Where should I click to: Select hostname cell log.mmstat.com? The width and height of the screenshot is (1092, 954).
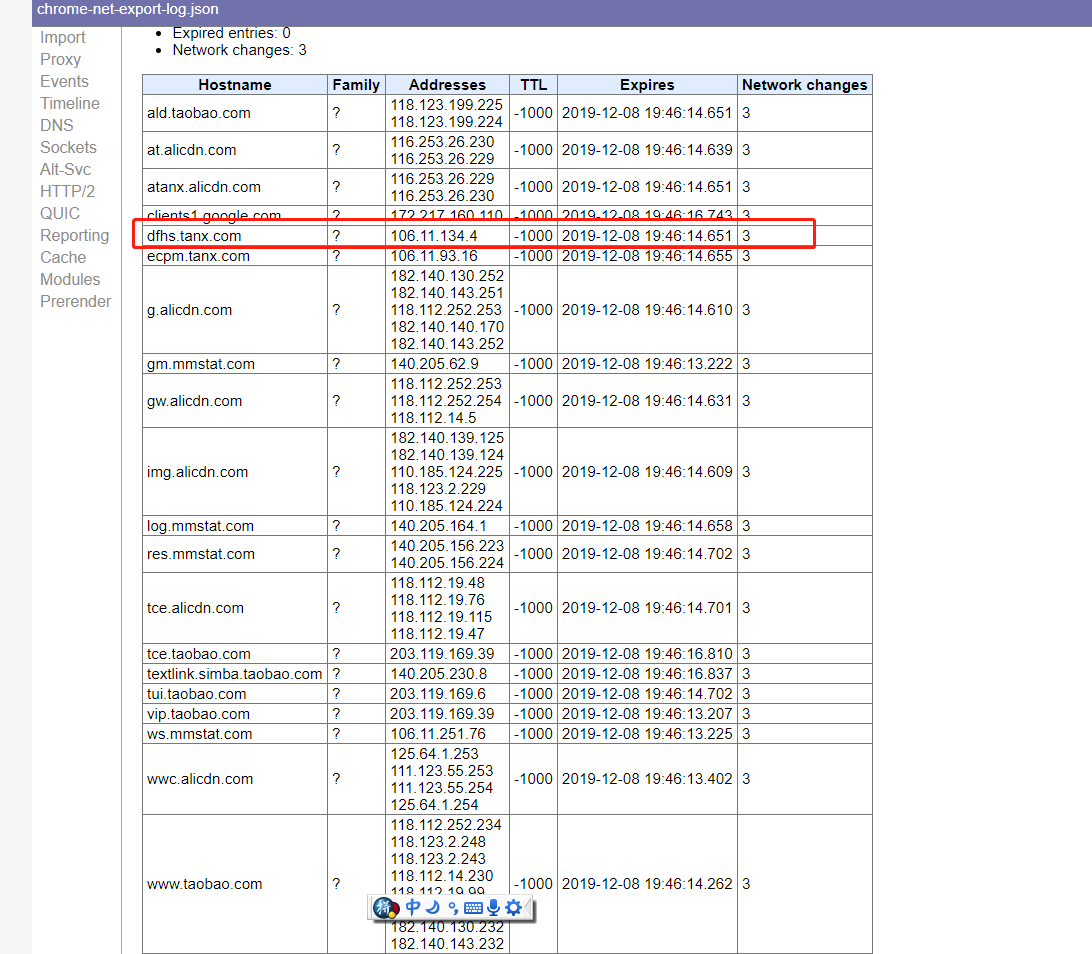[x=235, y=526]
